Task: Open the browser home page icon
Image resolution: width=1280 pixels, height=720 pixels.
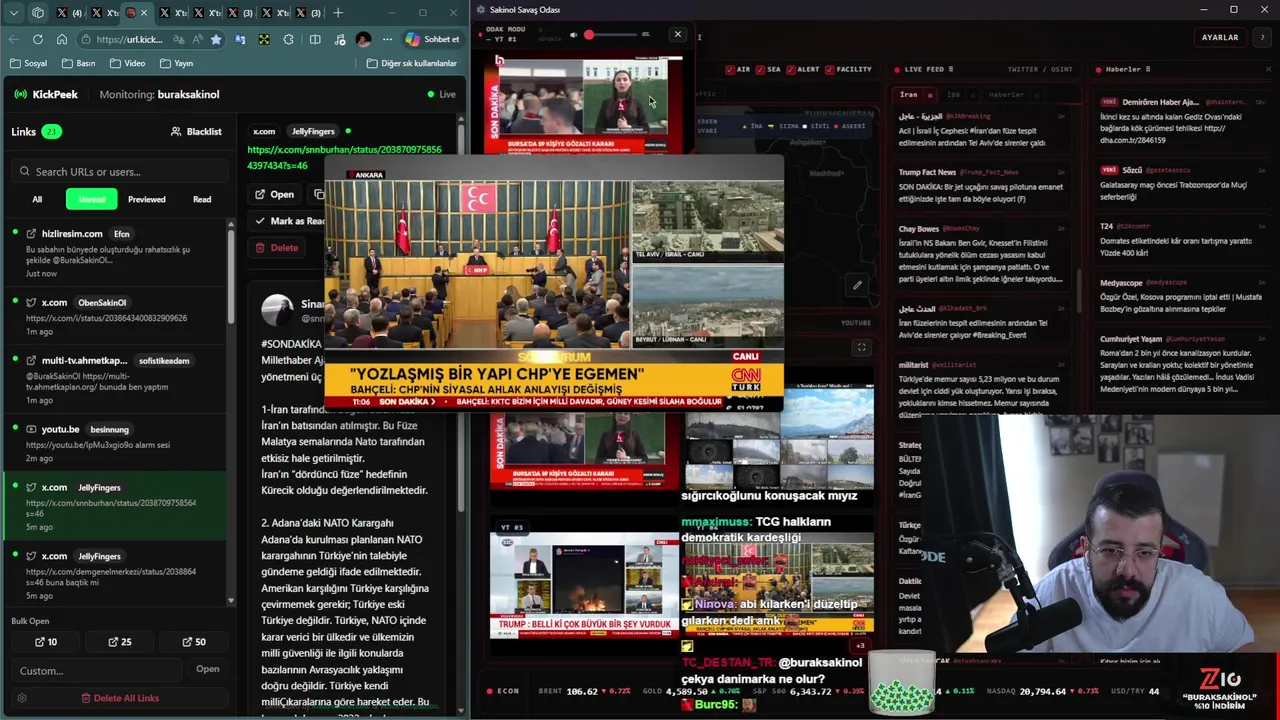Action: coord(62,39)
